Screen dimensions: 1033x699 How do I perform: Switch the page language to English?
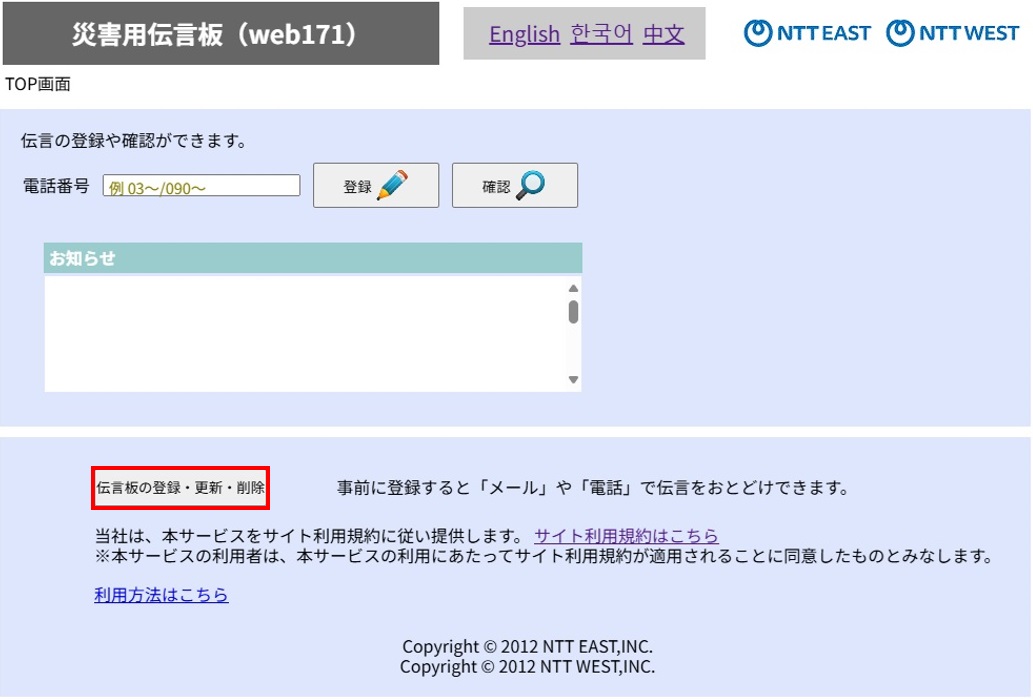tap(524, 34)
